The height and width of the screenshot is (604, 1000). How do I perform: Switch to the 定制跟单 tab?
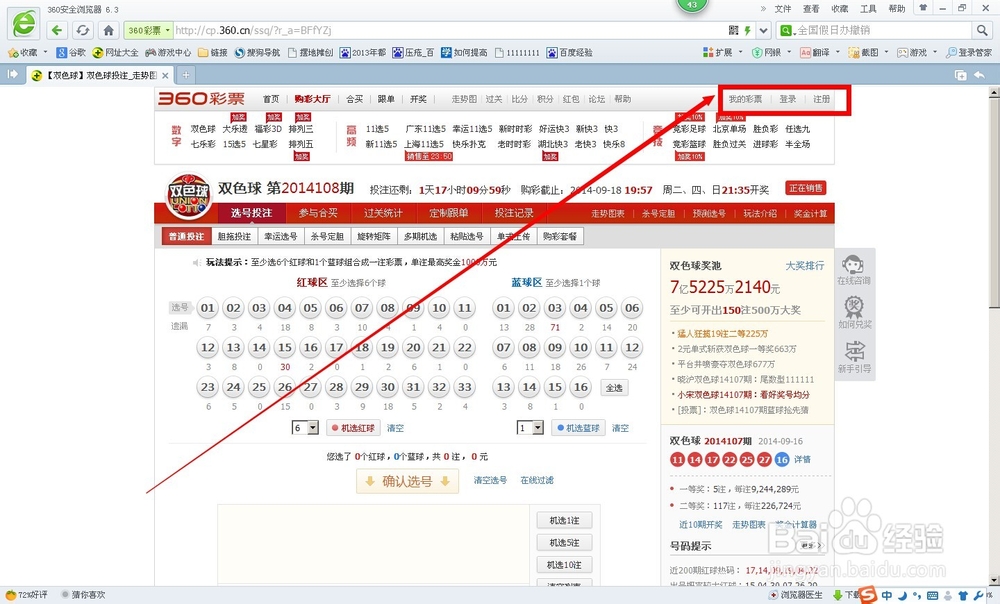(x=448, y=213)
